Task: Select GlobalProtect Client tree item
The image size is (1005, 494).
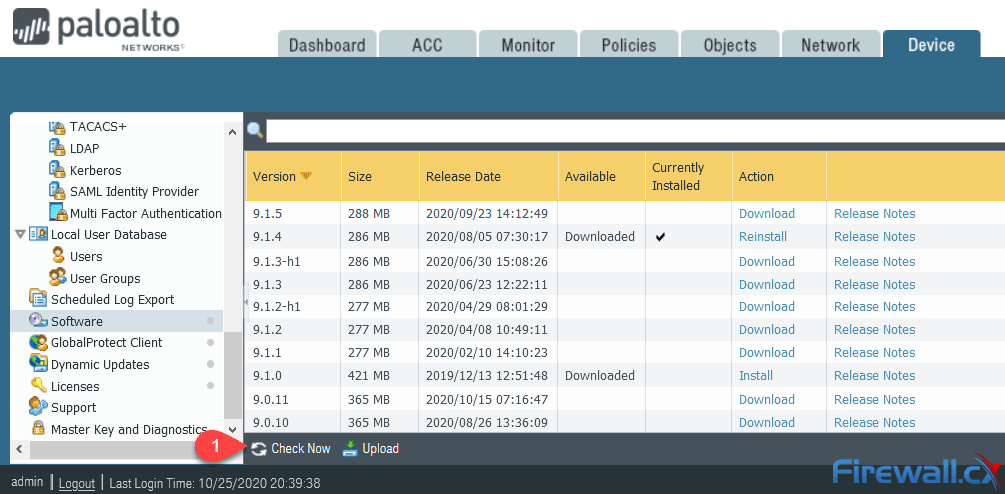Action: pos(106,343)
